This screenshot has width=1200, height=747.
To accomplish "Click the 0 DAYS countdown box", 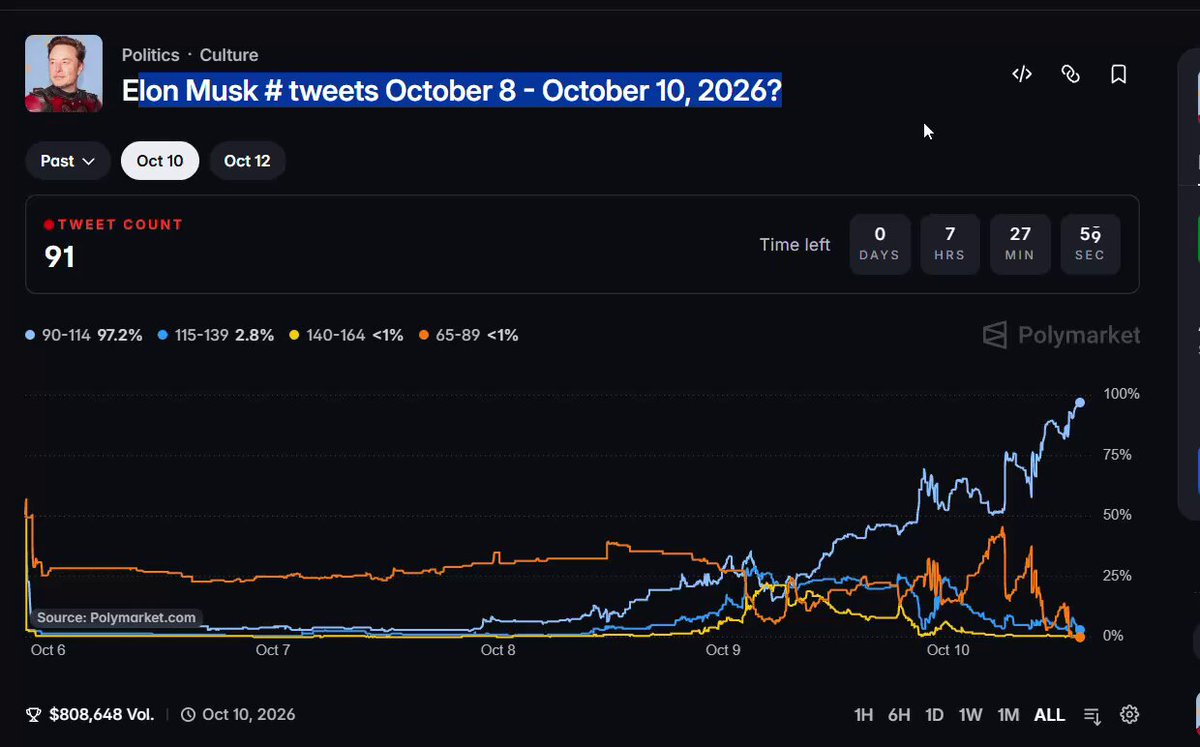I will [880, 244].
